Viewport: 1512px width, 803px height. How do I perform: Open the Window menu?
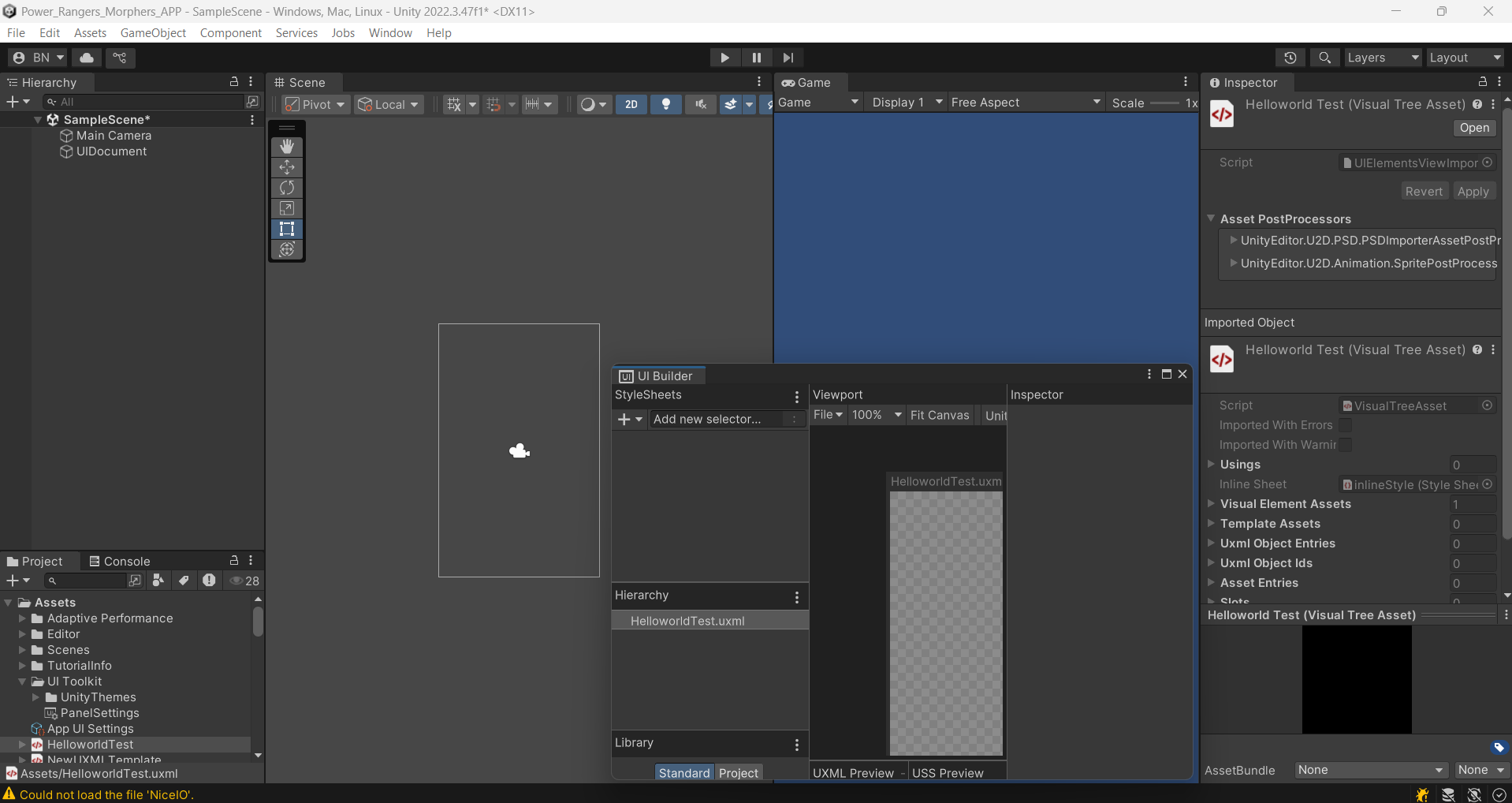click(390, 32)
